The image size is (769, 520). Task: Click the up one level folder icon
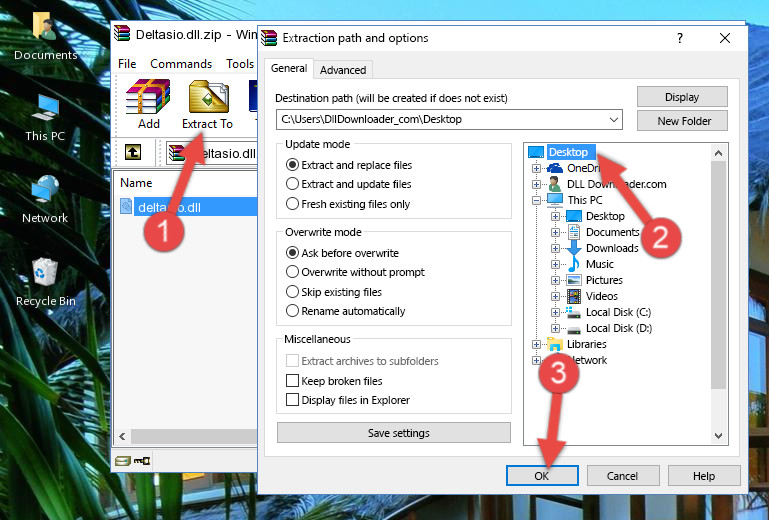(133, 152)
